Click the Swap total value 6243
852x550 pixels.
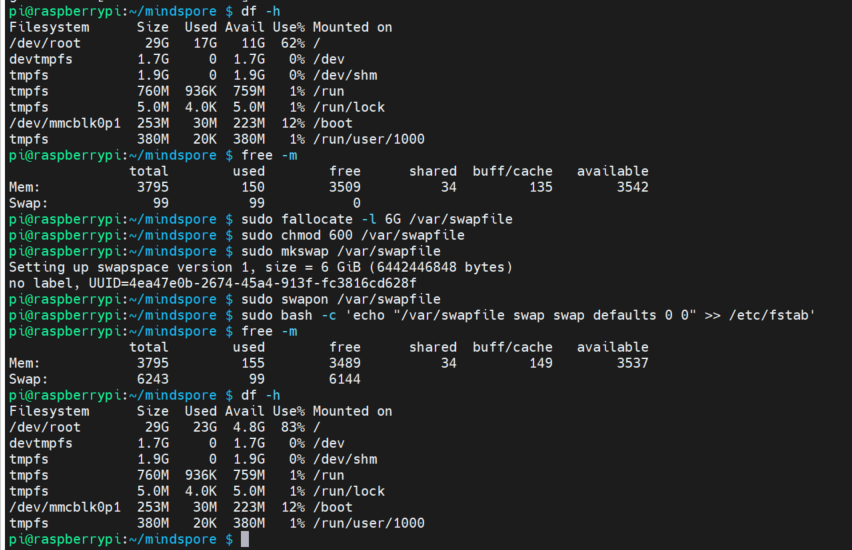click(149, 379)
